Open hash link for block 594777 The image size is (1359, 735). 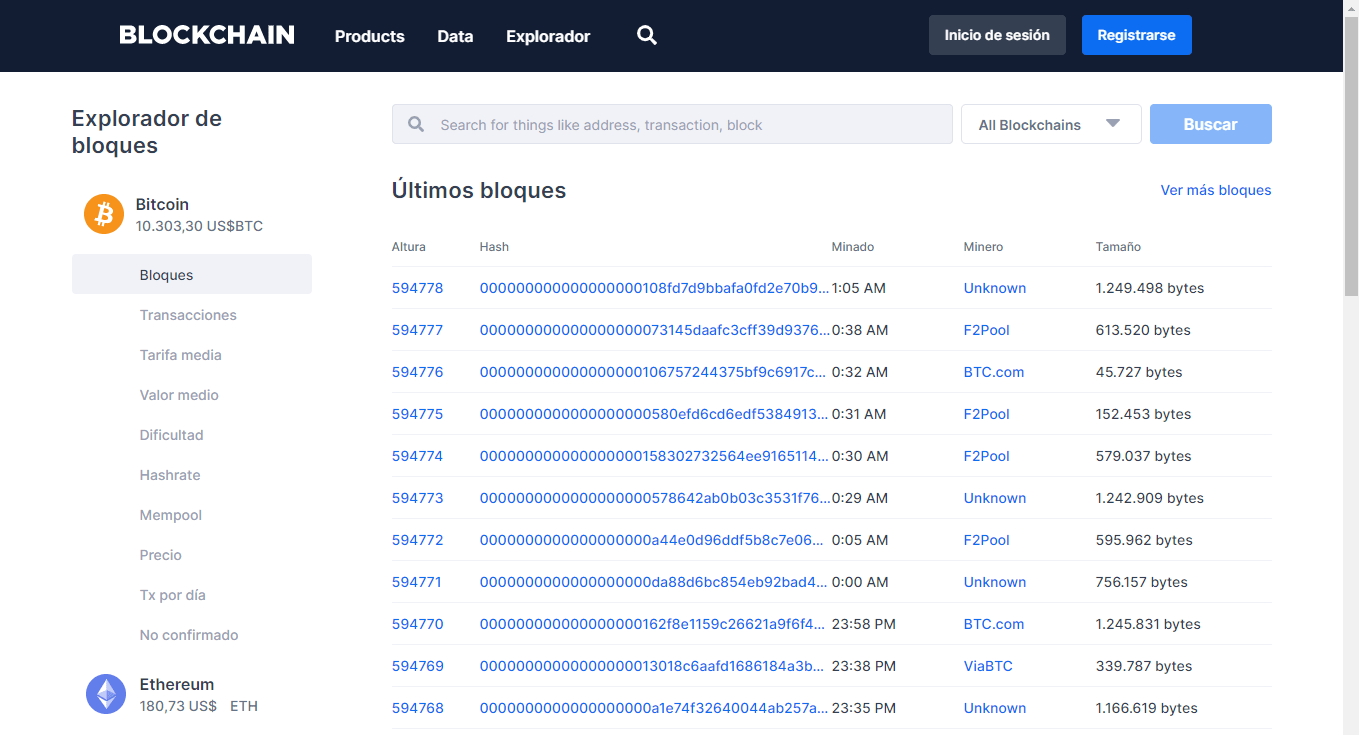coord(654,330)
